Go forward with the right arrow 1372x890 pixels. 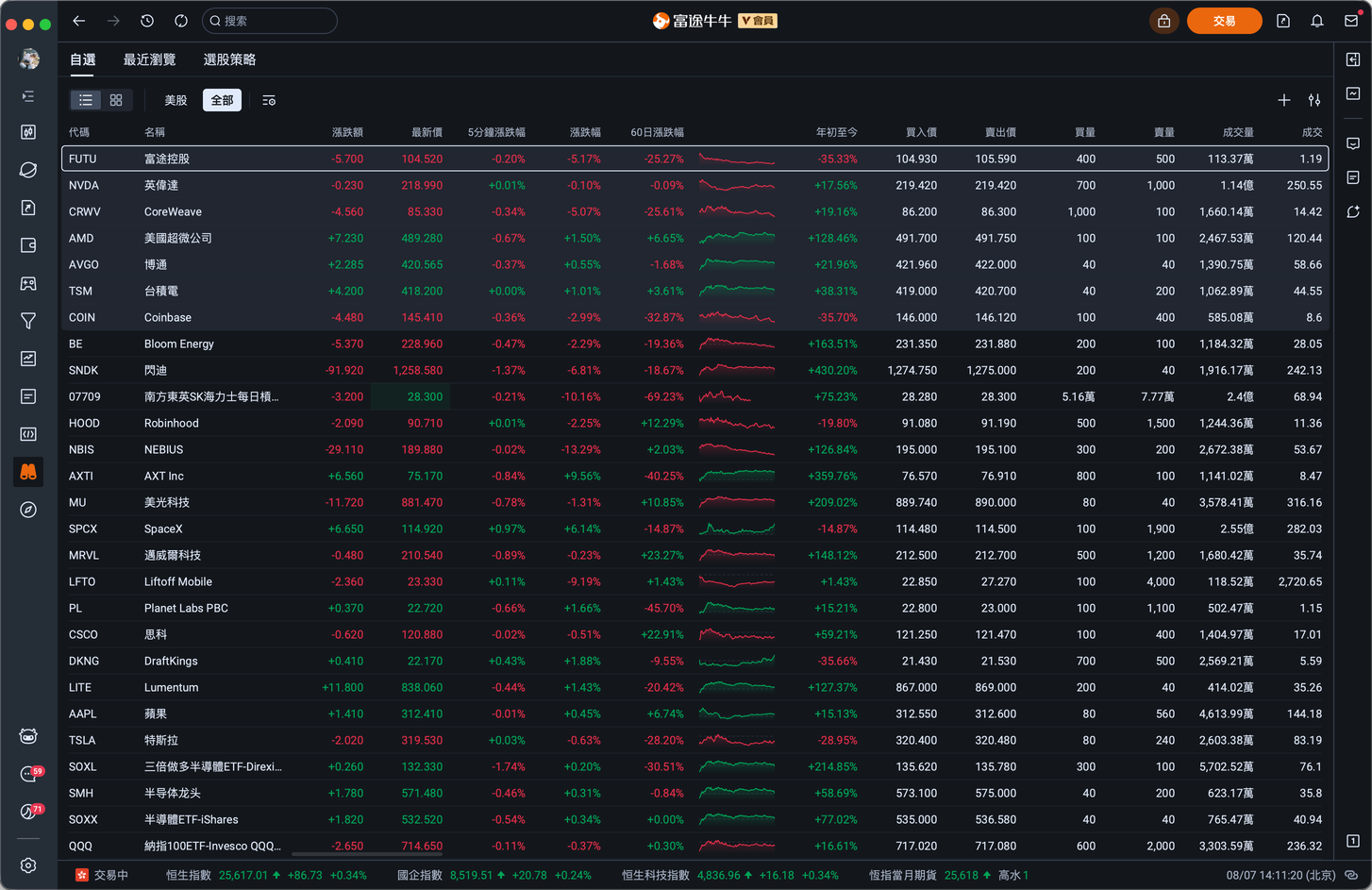click(x=113, y=21)
